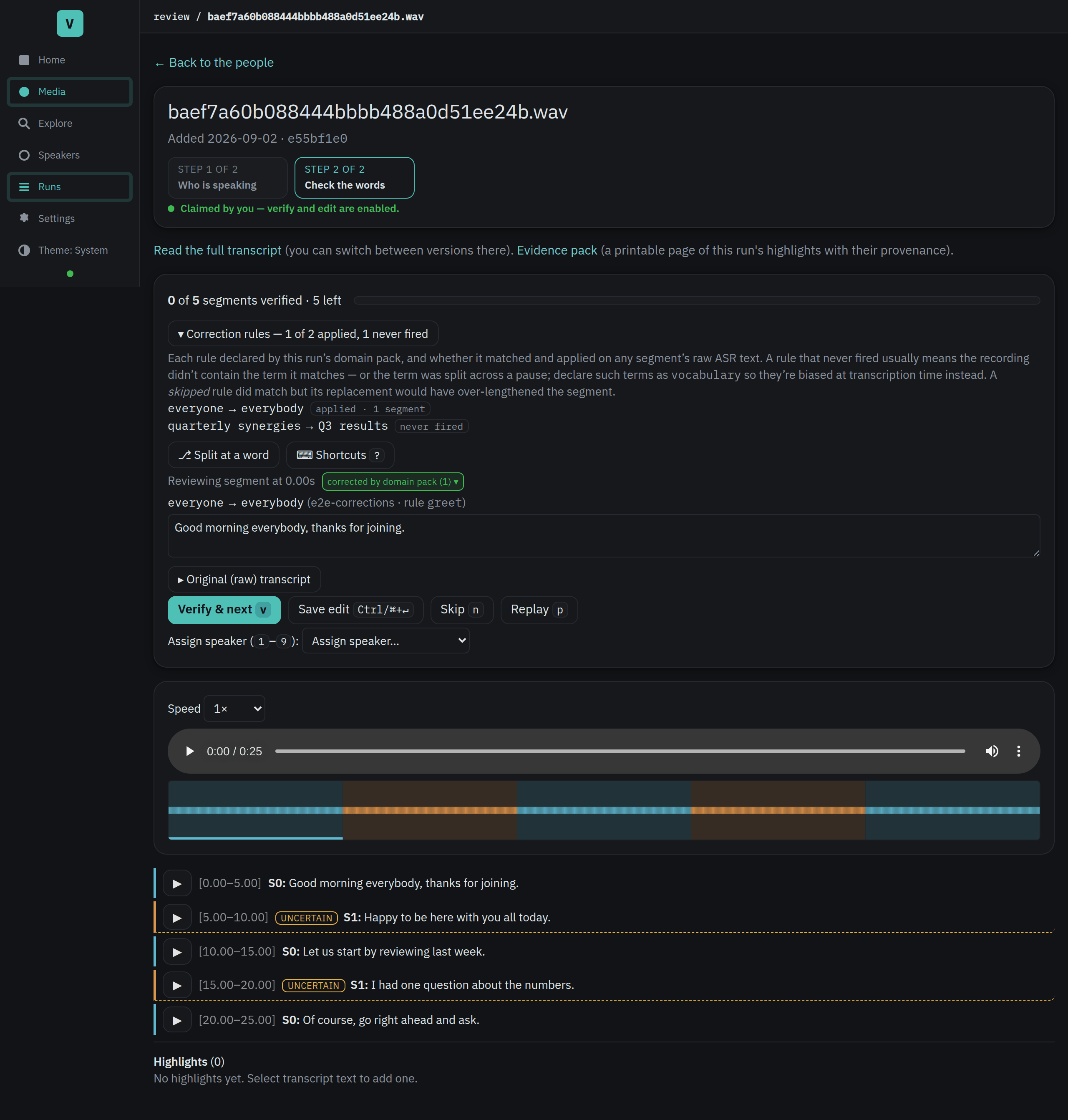Screen dimensions: 1068x1120
Task: Click review breadcrumb link
Action: (x=171, y=17)
